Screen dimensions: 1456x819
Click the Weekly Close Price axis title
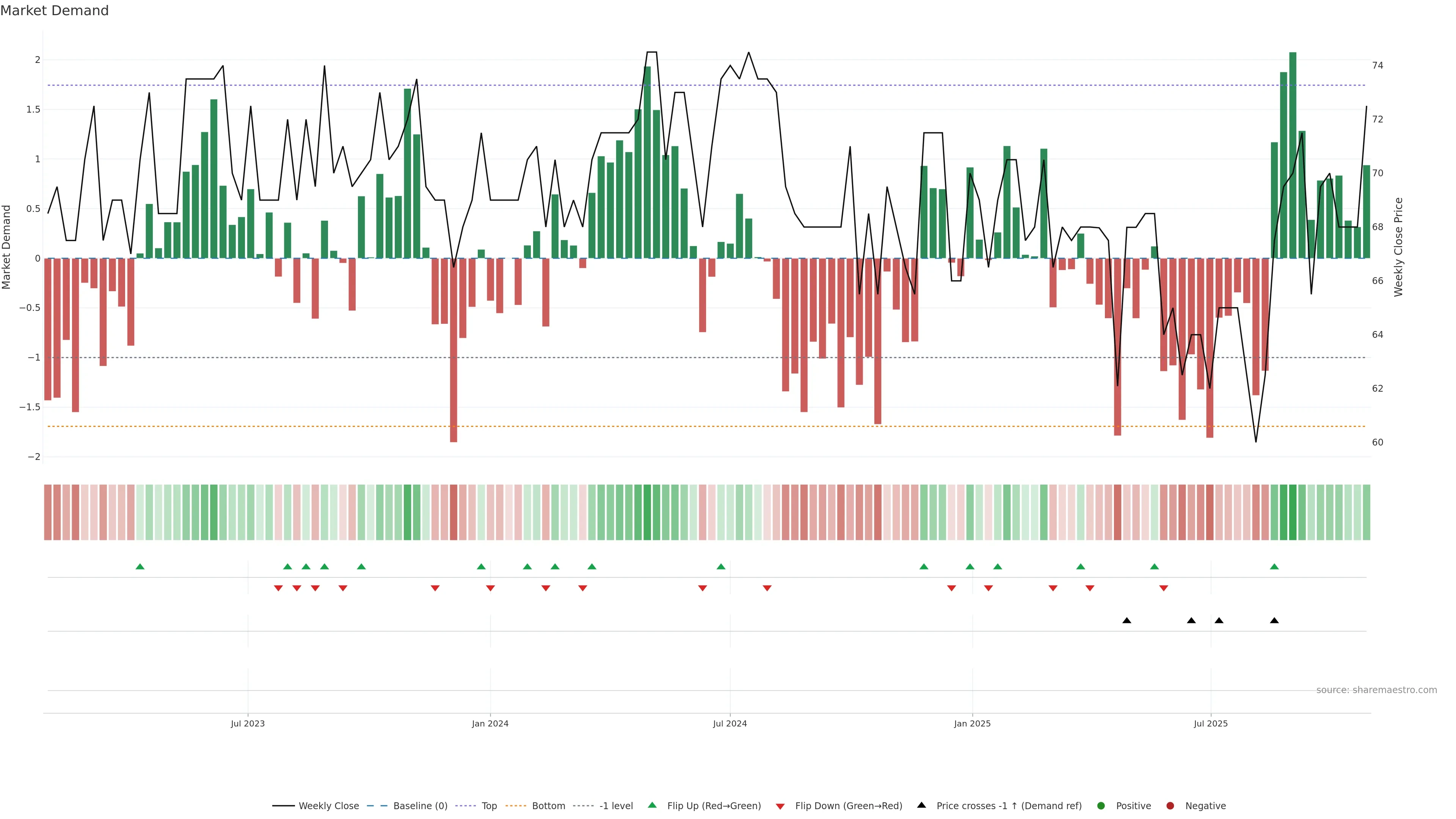(x=1398, y=247)
